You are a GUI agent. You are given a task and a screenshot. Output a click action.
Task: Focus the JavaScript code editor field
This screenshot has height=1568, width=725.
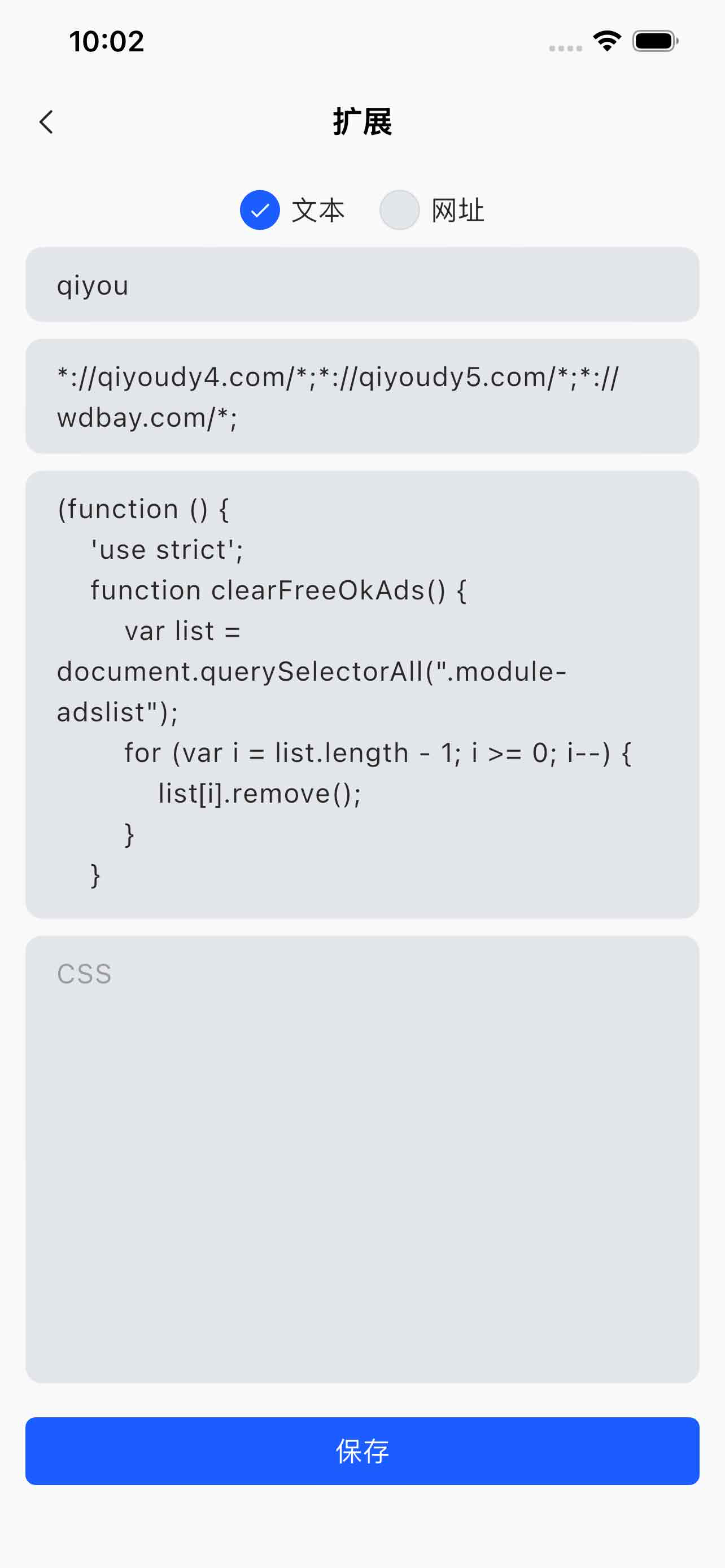tap(362, 694)
